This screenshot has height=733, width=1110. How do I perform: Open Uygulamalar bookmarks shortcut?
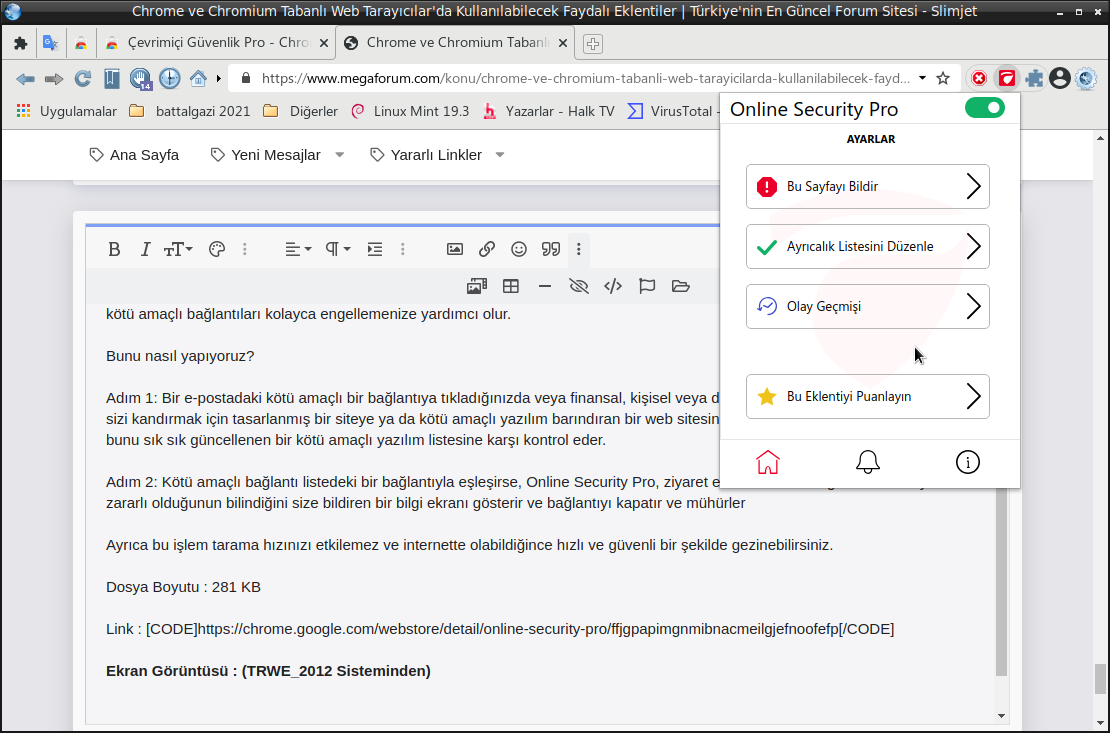[67, 111]
